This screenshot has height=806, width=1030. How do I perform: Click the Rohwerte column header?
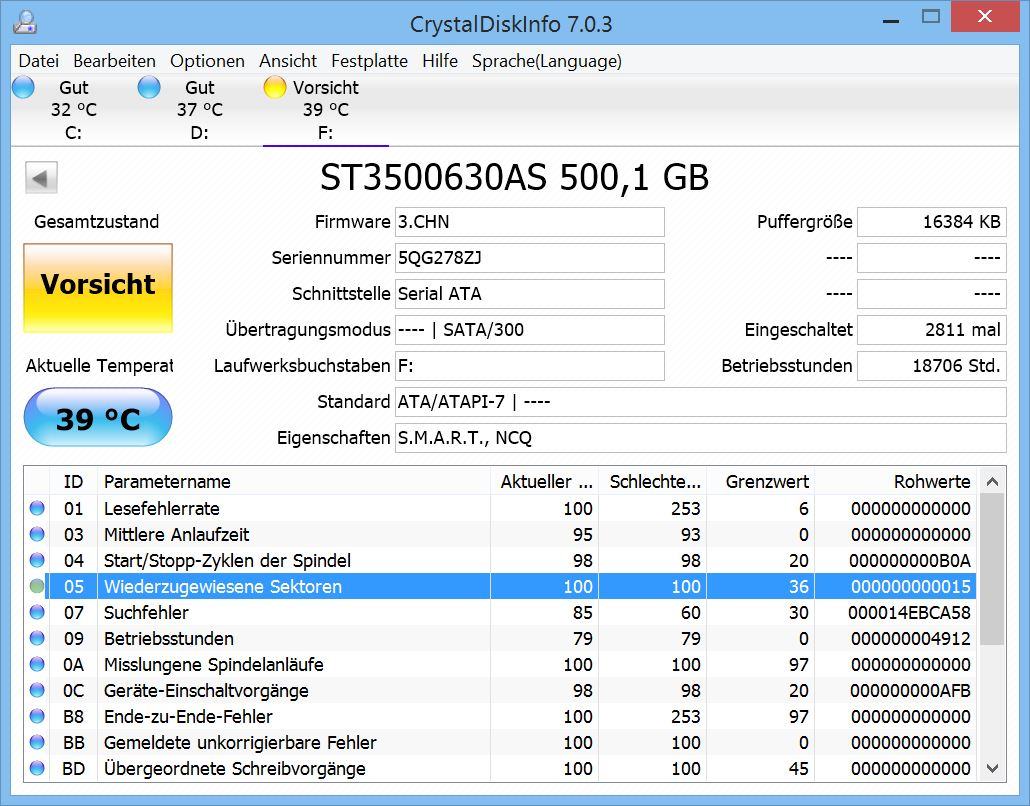(896, 481)
